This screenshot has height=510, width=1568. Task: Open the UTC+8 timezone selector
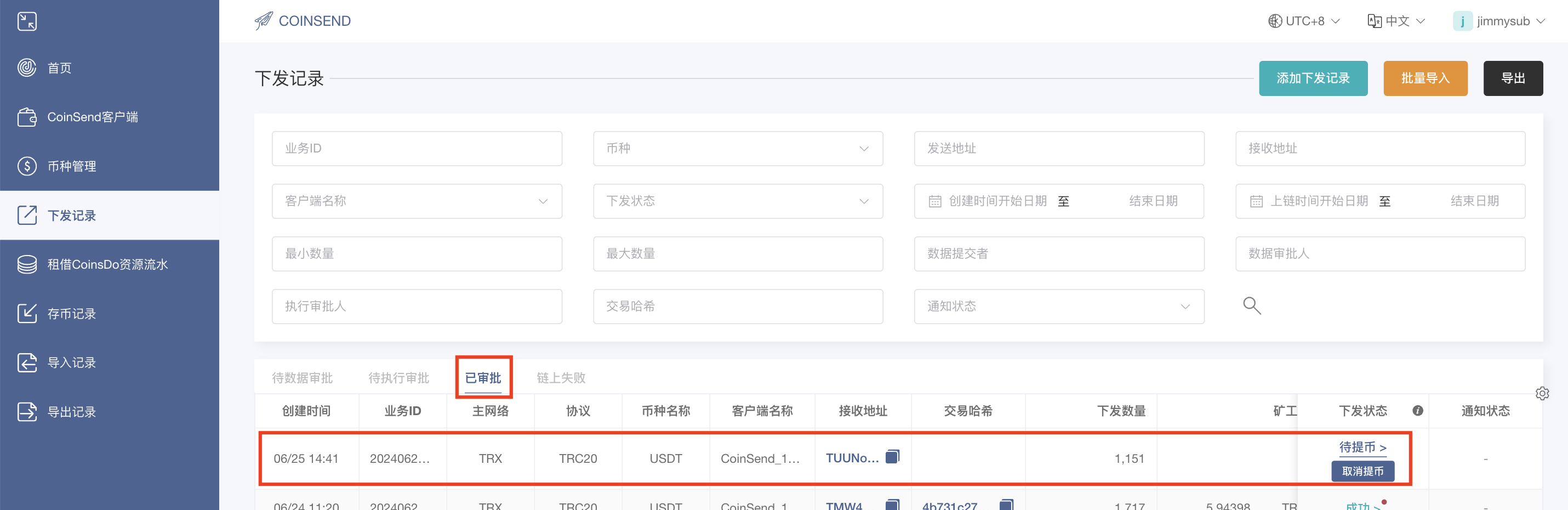[1303, 21]
